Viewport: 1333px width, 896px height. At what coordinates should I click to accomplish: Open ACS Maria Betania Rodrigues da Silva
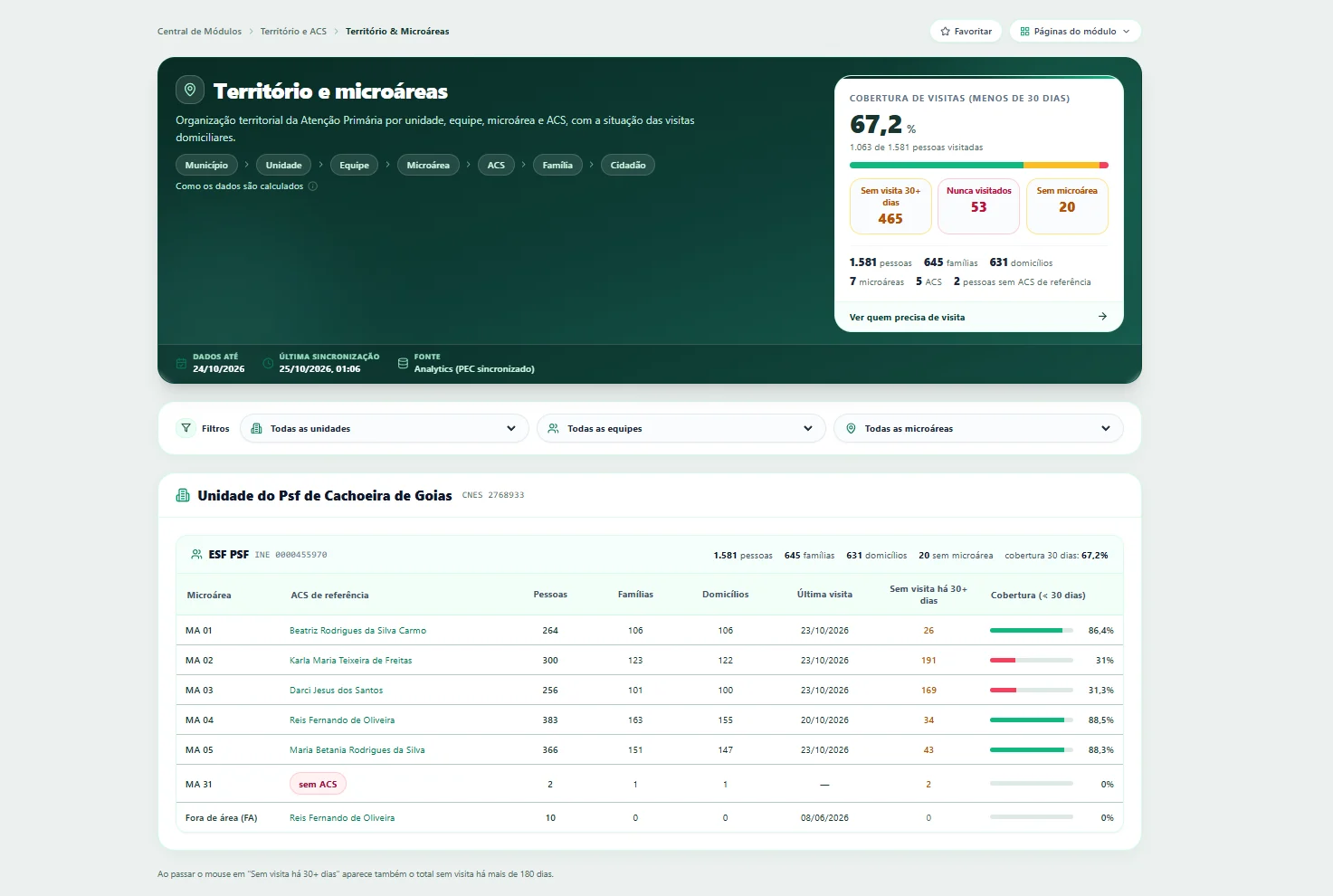click(357, 750)
